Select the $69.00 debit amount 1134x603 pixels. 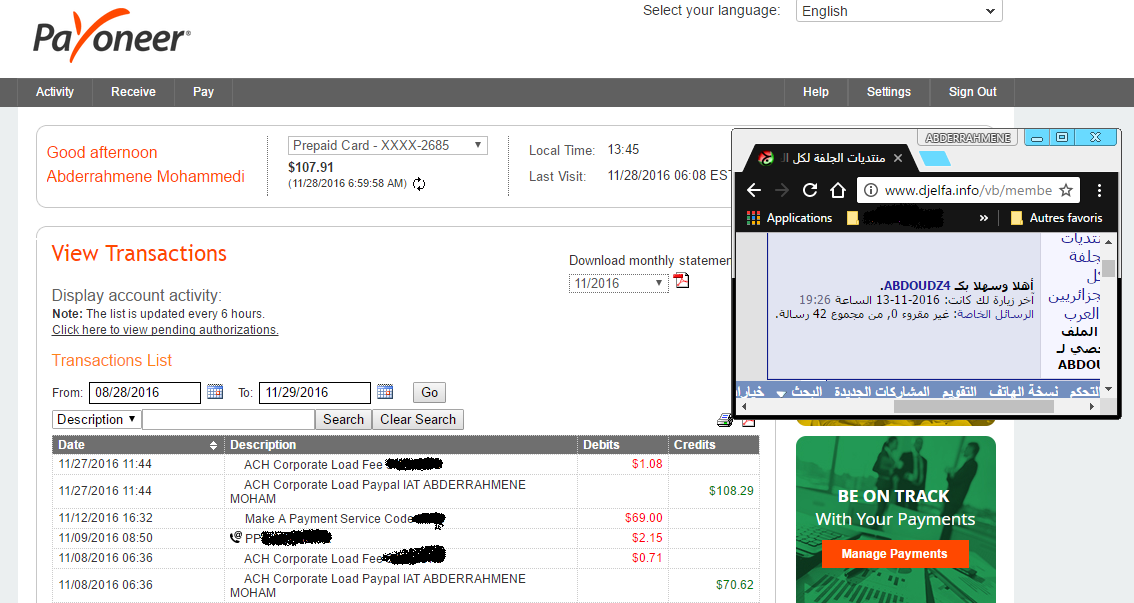tap(644, 518)
